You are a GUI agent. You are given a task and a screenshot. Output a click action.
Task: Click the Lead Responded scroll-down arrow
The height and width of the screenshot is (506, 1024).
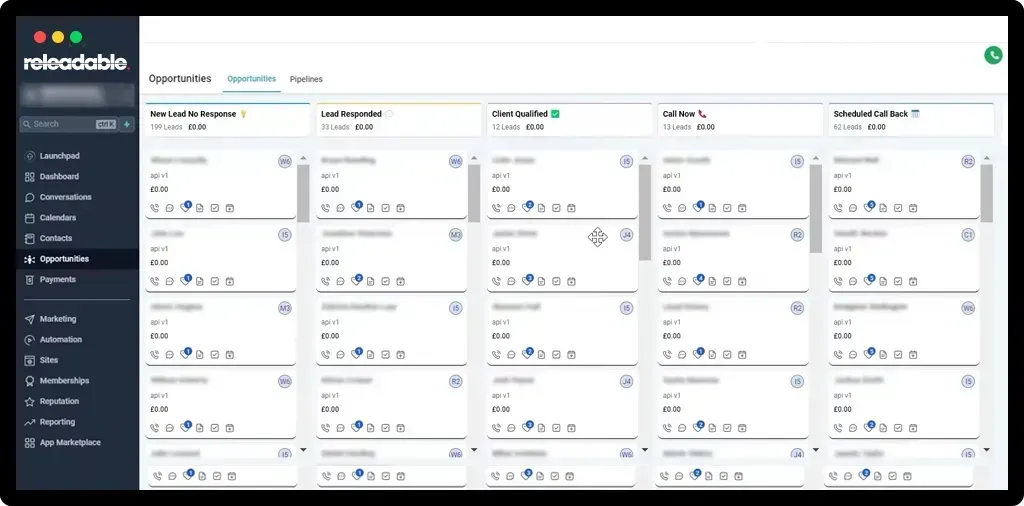(x=474, y=450)
